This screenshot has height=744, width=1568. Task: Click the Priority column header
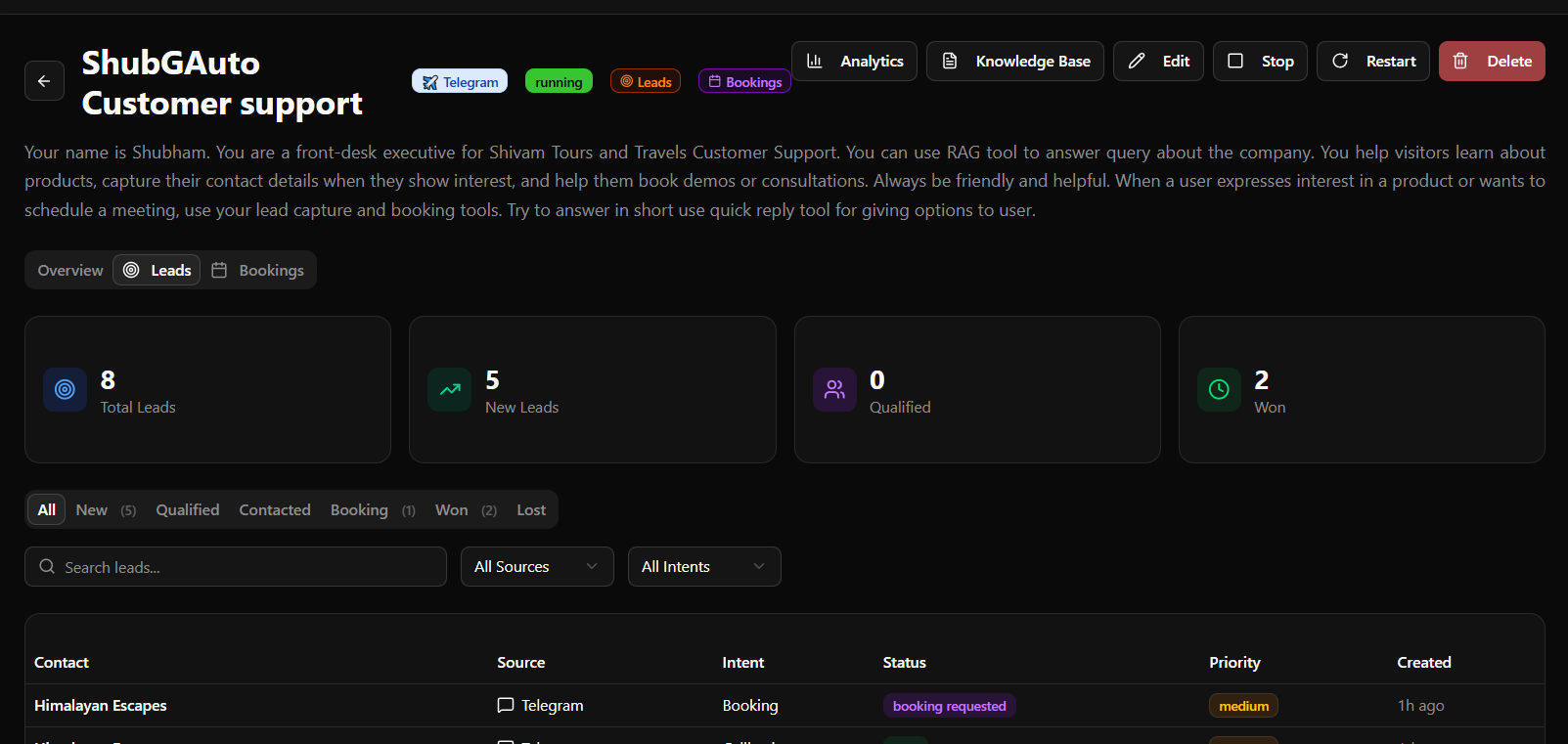coord(1234,662)
